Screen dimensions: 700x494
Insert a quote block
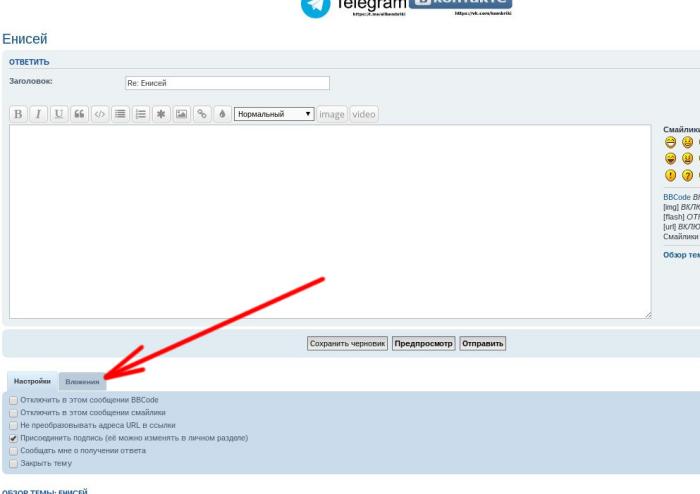pyautogui.click(x=80, y=114)
